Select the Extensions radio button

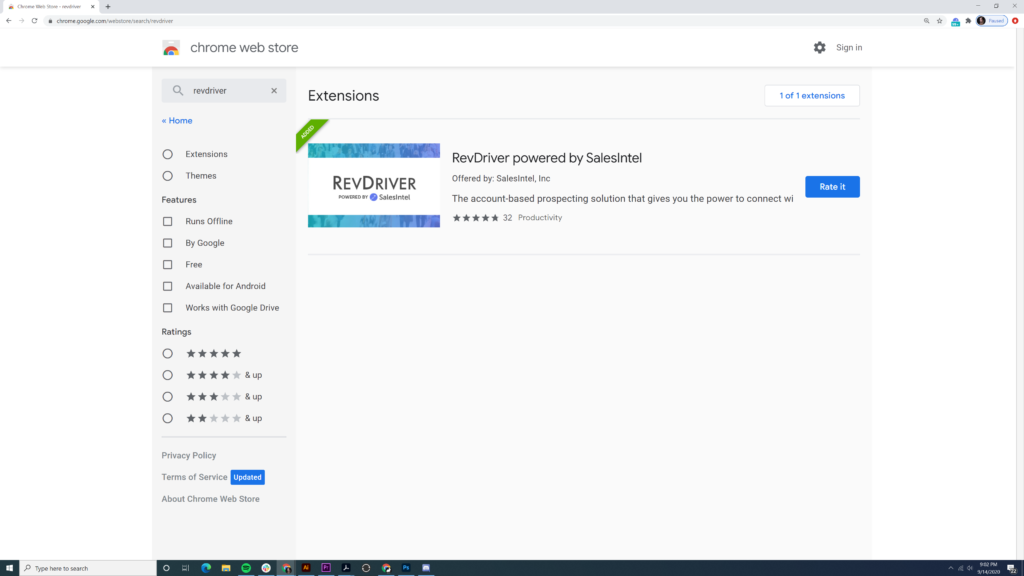(168, 154)
